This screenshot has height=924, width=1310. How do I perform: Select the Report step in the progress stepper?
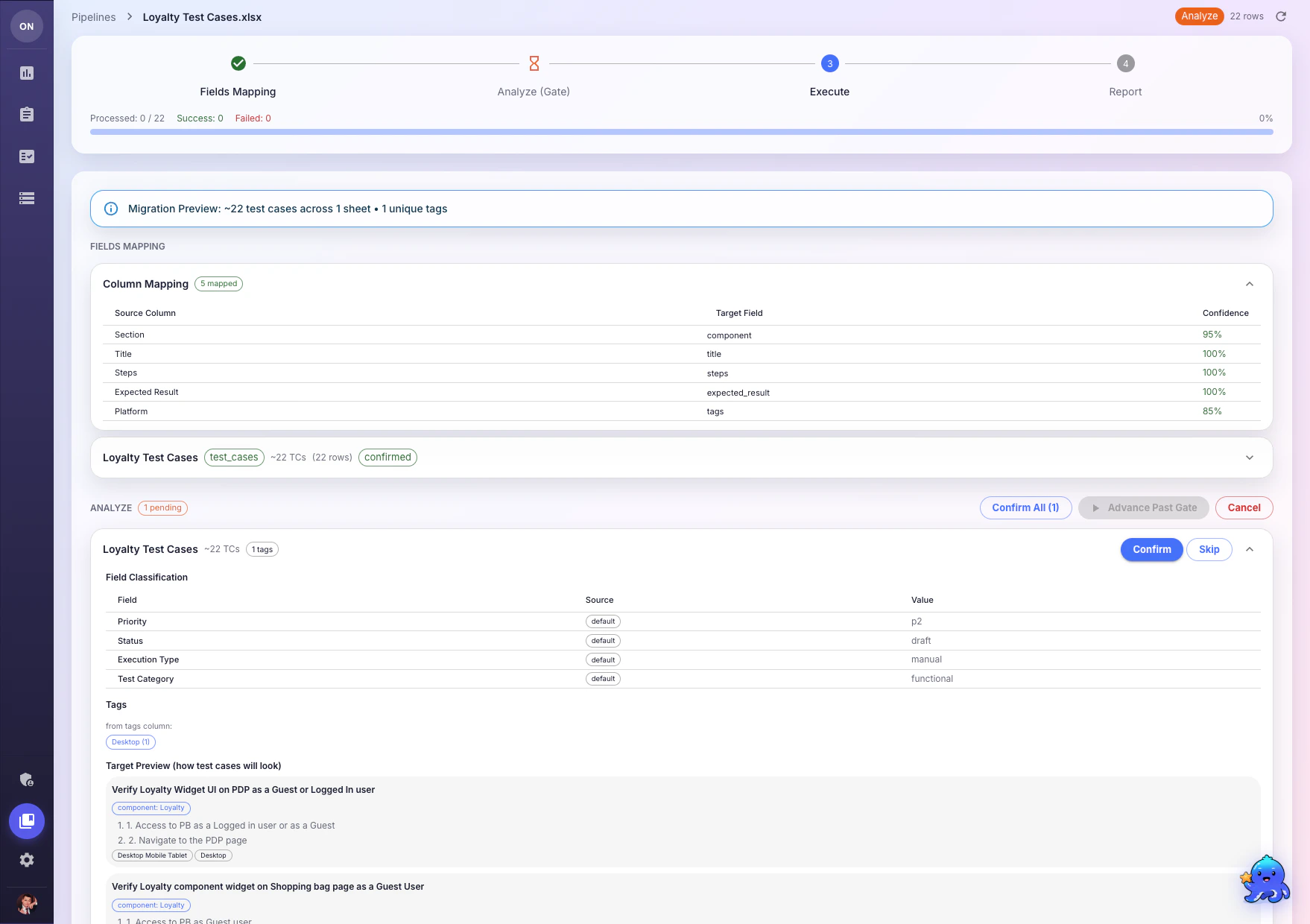pyautogui.click(x=1125, y=63)
